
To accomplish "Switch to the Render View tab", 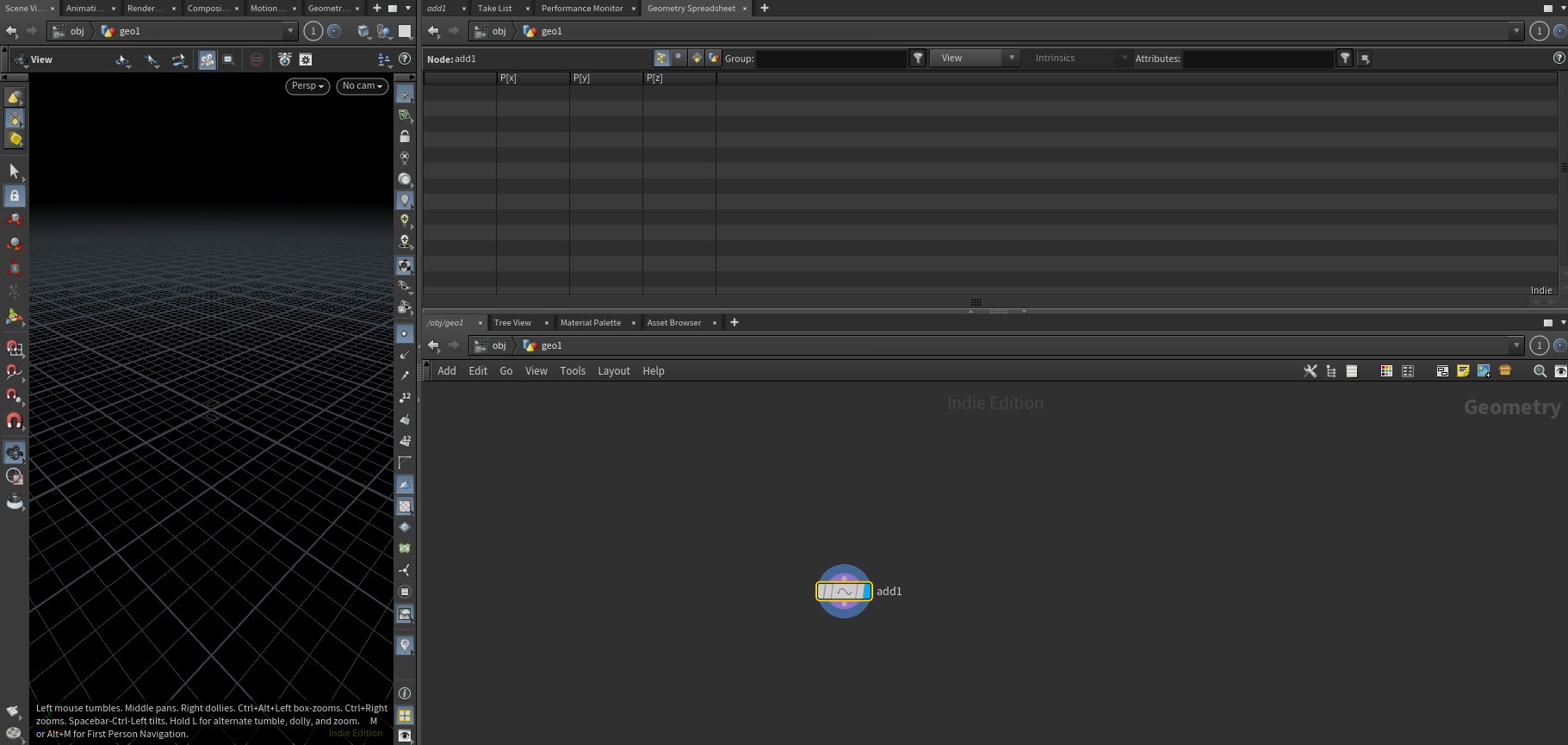I will click(145, 8).
